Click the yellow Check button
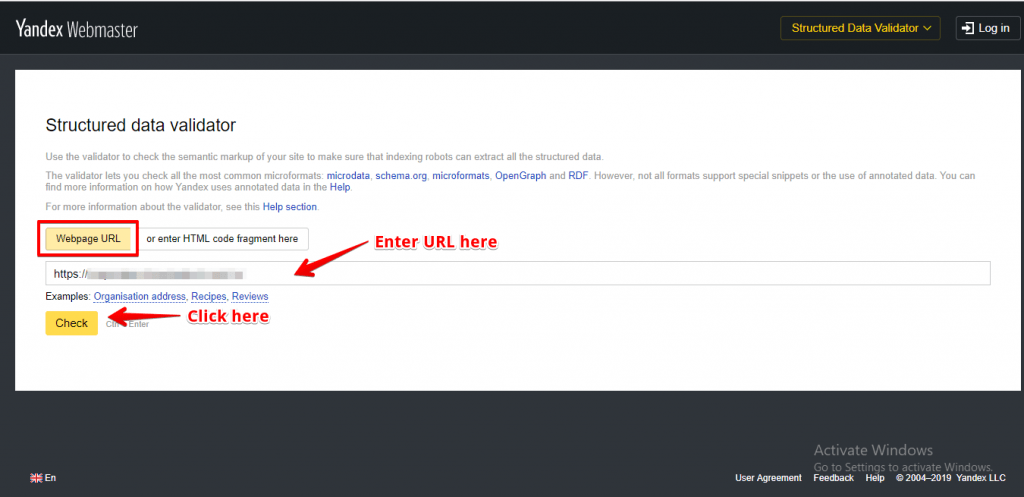Image resolution: width=1024 pixels, height=497 pixels. pos(72,323)
